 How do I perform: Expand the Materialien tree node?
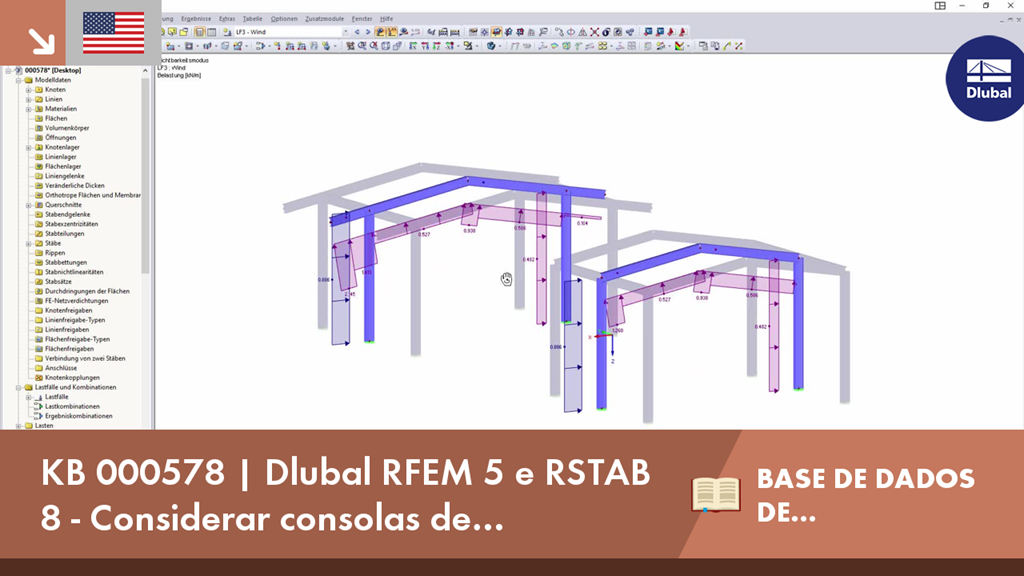tap(29, 109)
